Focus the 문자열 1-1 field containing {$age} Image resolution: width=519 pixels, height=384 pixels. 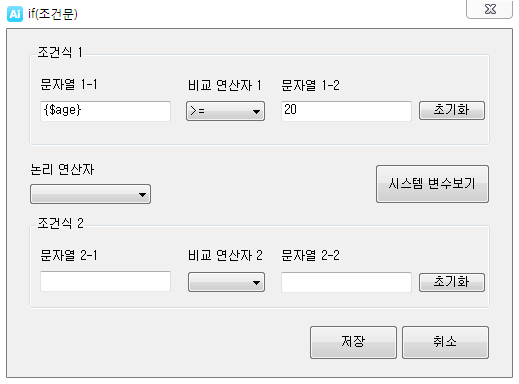pyautogui.click(x=105, y=111)
